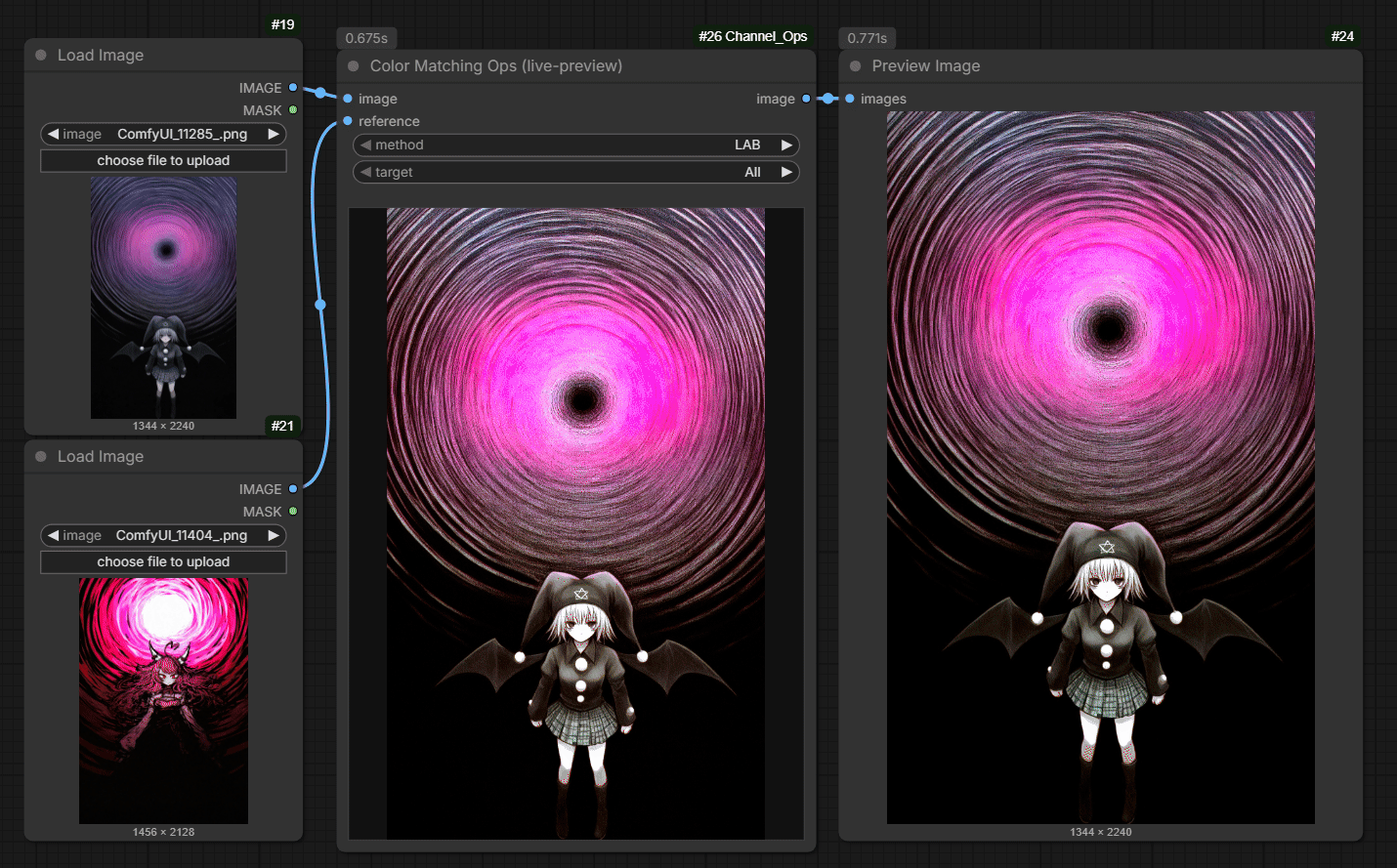Click the #24 node badge
The image size is (1397, 868).
(x=1342, y=36)
